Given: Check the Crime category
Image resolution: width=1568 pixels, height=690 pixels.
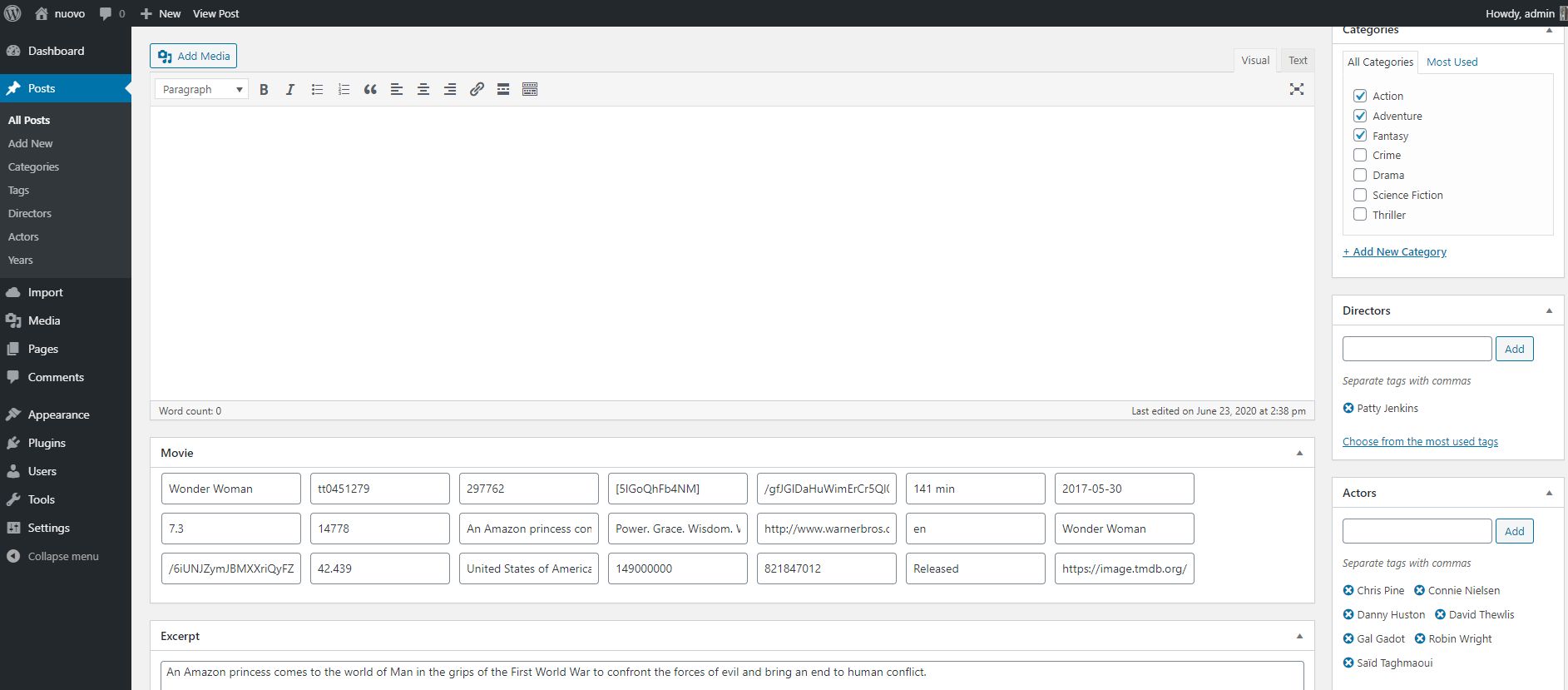Looking at the screenshot, I should (x=1360, y=155).
